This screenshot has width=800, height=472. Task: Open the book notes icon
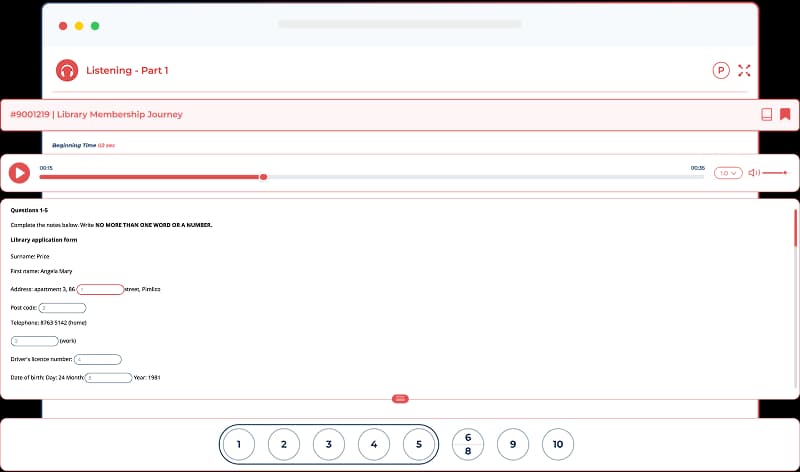click(767, 114)
